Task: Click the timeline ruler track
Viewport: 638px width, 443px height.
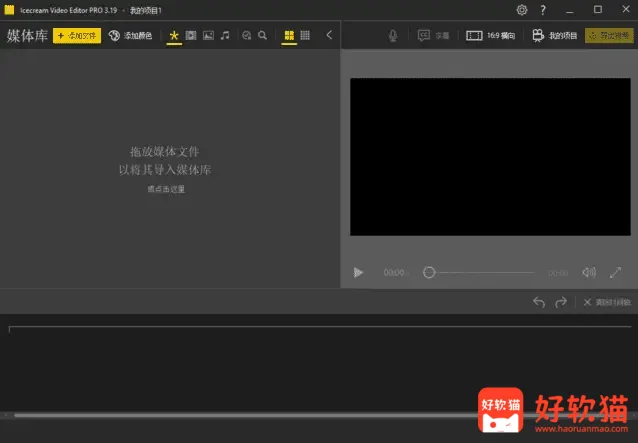Action: point(320,329)
